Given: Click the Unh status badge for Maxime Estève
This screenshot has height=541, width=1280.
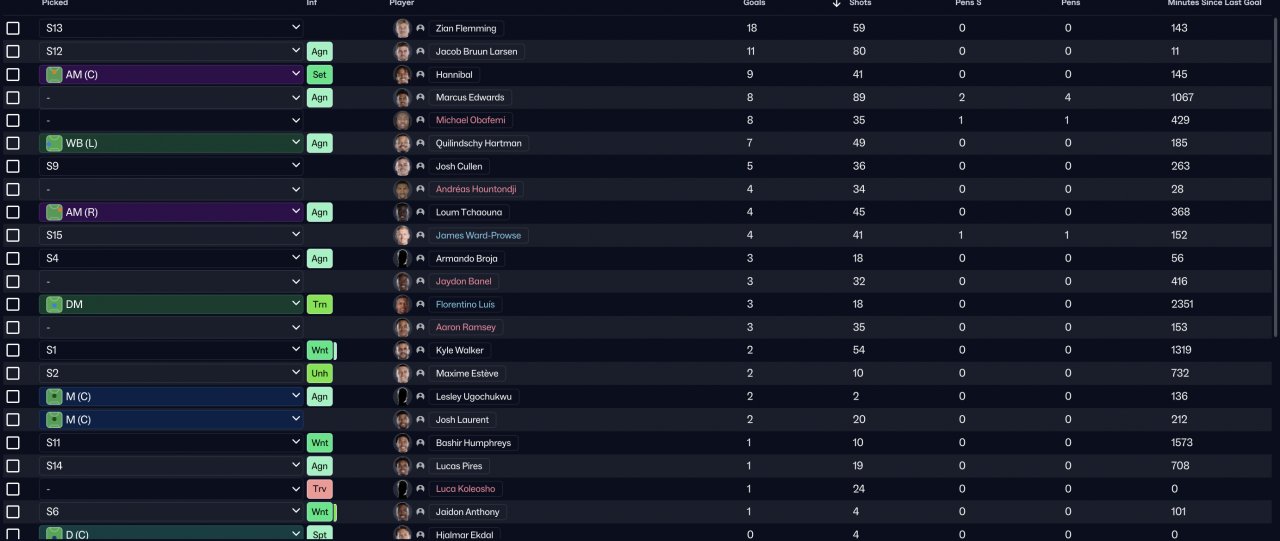Looking at the screenshot, I should coord(319,373).
